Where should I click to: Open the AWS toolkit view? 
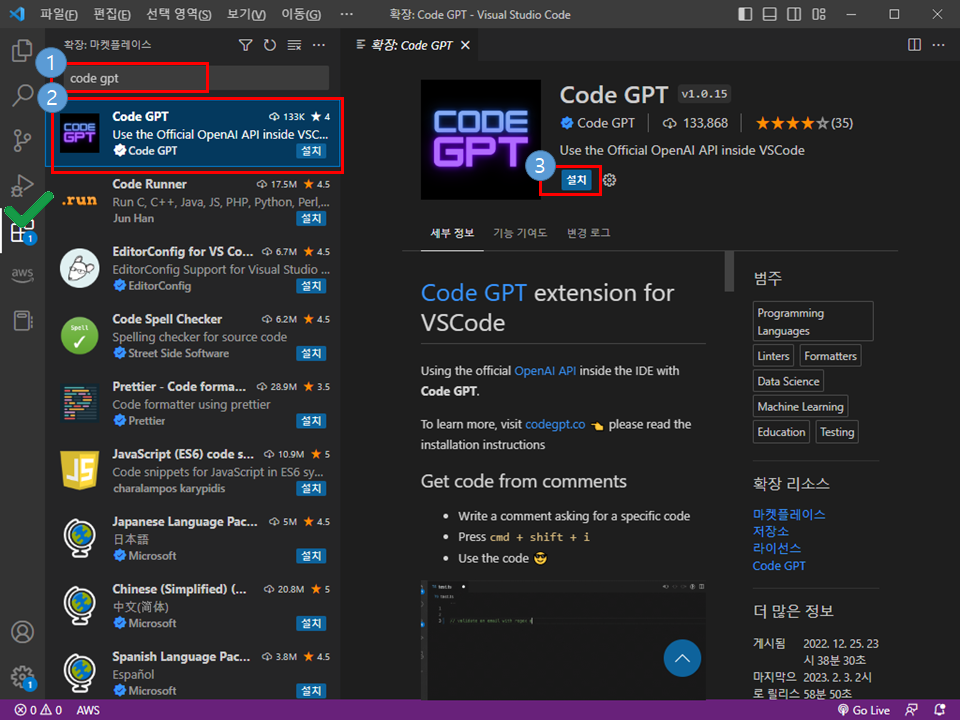[22, 274]
